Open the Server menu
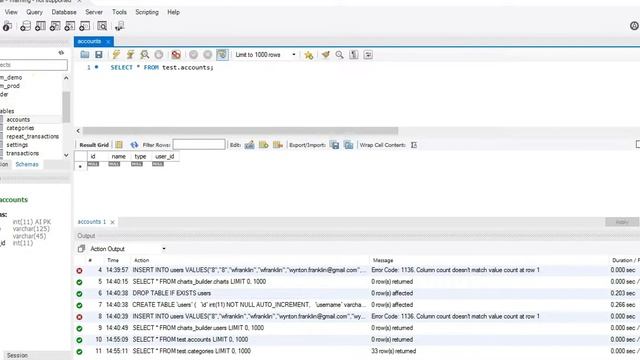 point(94,12)
